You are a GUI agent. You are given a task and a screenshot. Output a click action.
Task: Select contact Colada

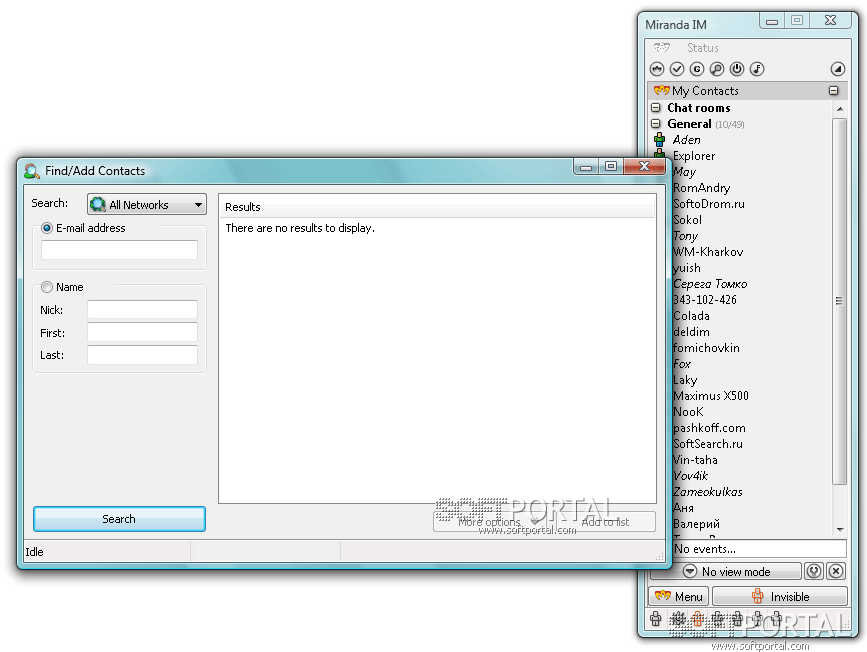click(691, 316)
